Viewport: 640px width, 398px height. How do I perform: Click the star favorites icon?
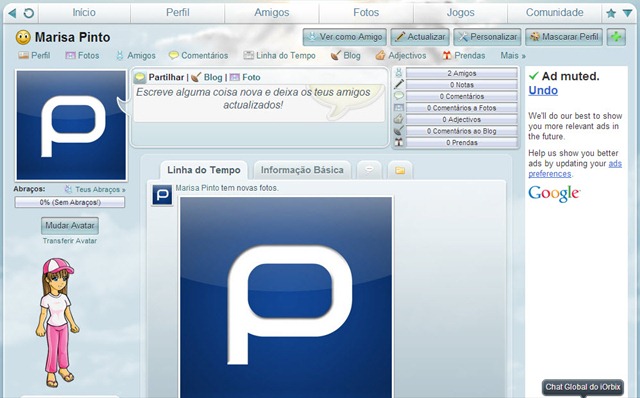click(x=611, y=13)
